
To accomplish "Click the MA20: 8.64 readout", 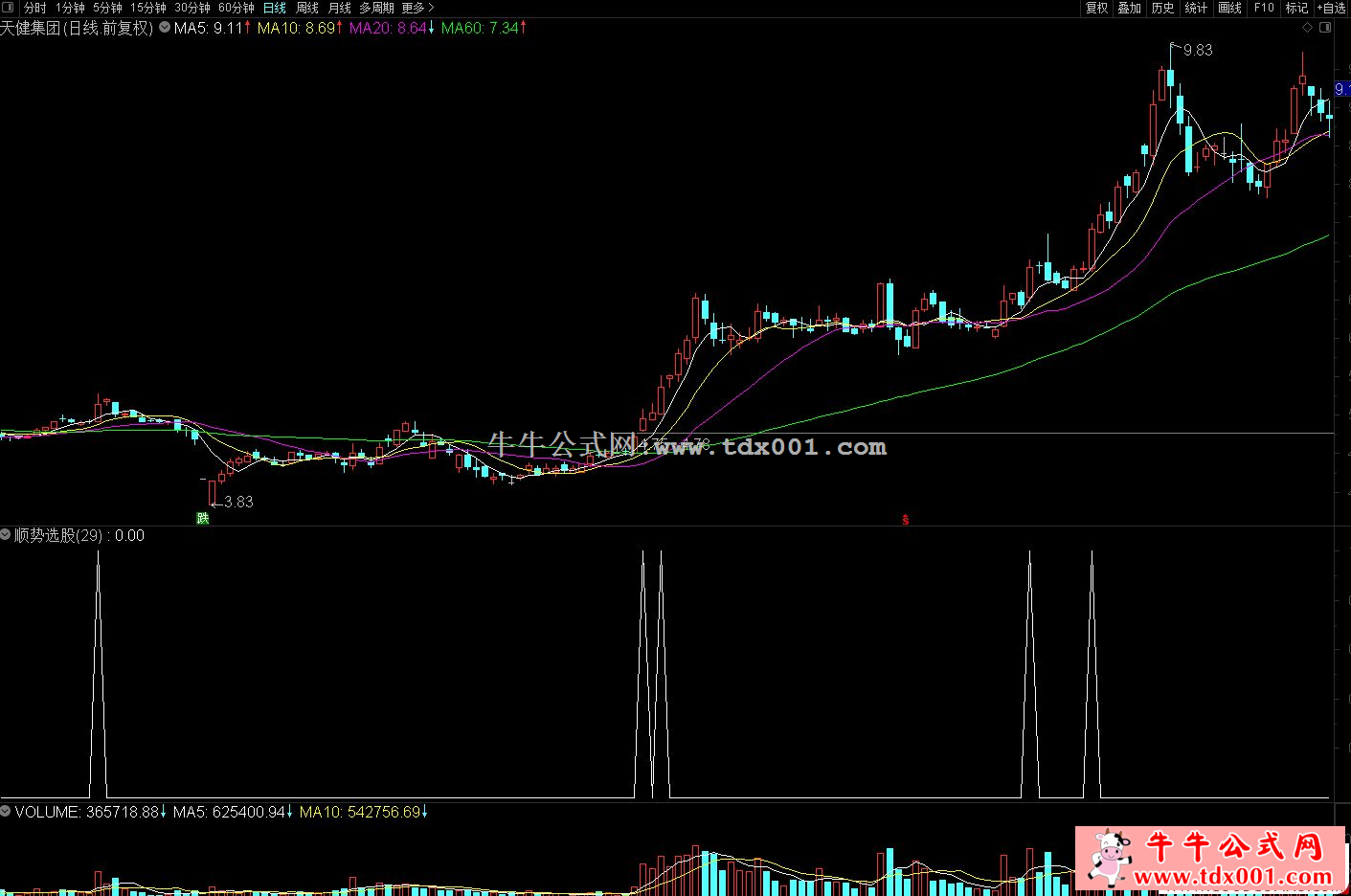I will point(392,28).
